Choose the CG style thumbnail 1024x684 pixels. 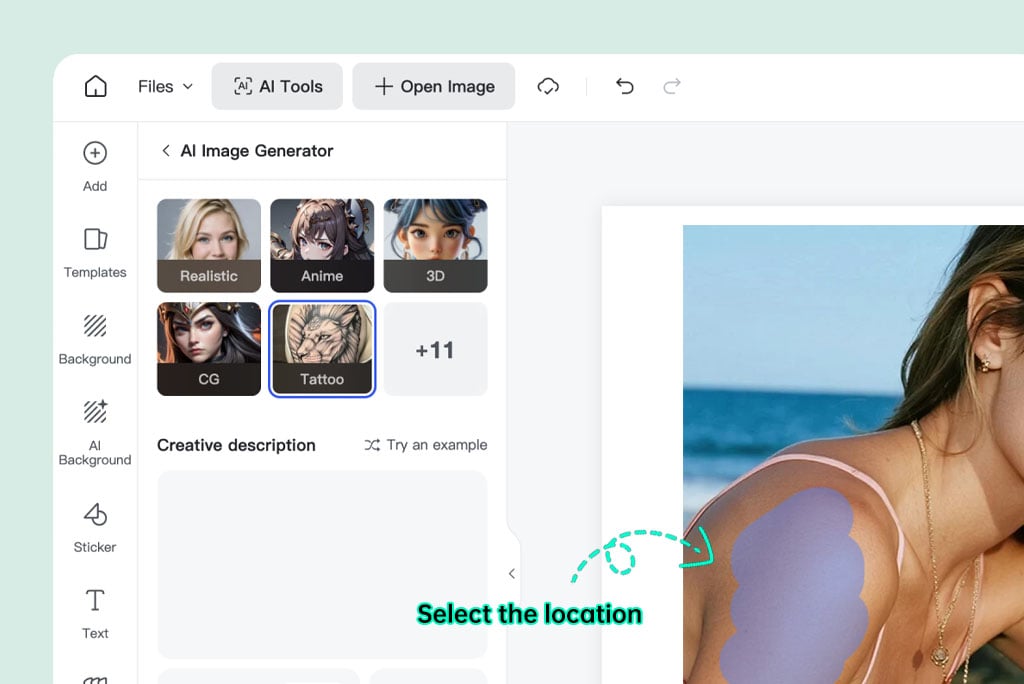[x=209, y=349]
